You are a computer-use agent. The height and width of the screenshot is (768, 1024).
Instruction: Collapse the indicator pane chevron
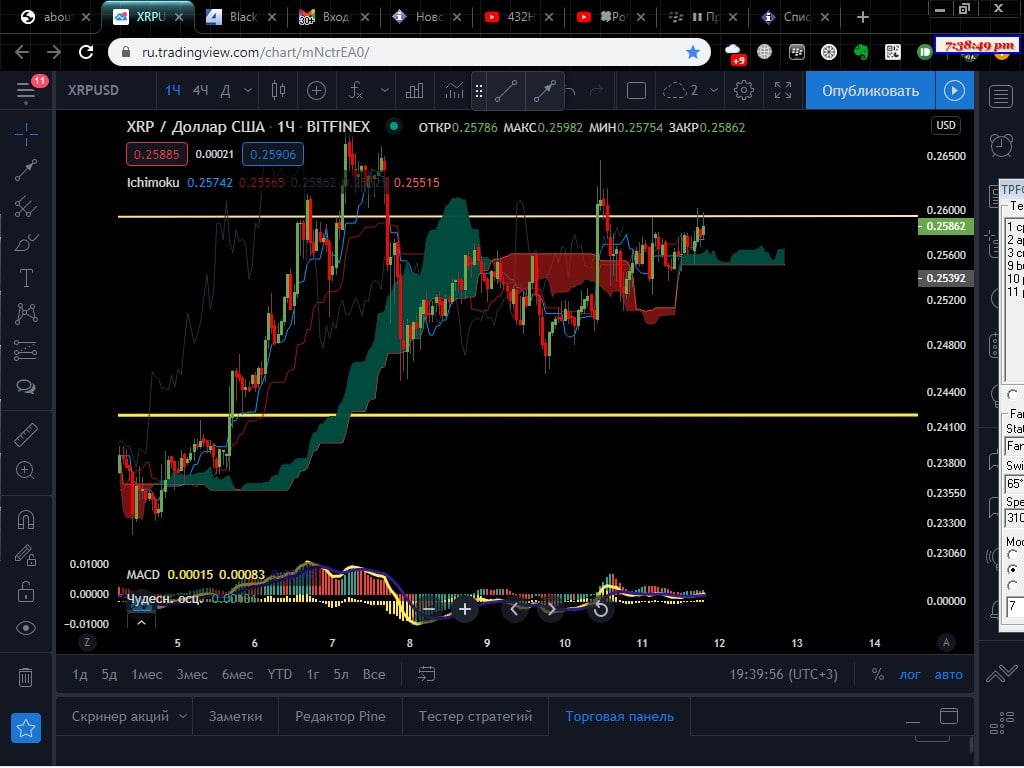(x=141, y=622)
